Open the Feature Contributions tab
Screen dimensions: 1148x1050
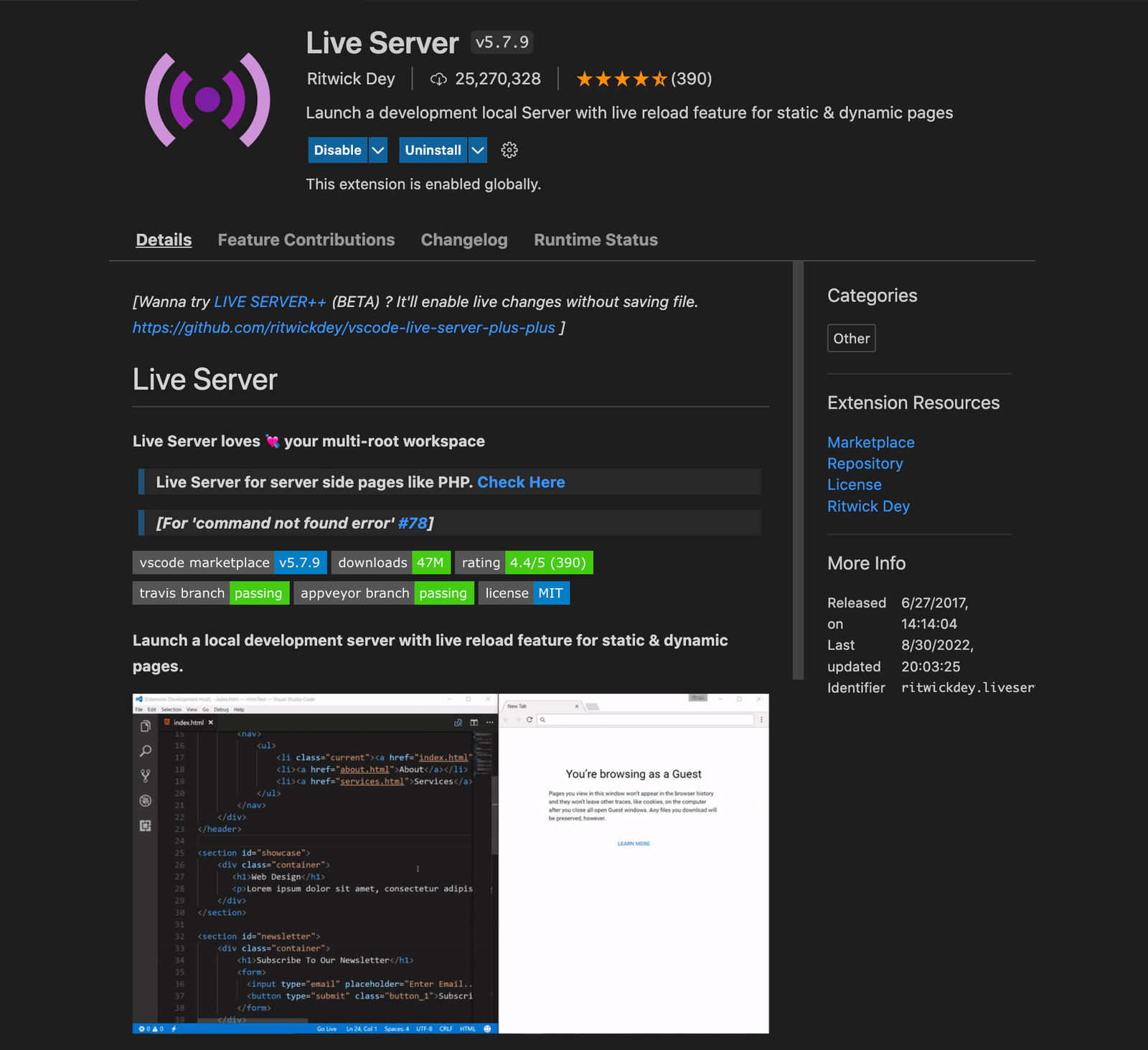click(306, 240)
